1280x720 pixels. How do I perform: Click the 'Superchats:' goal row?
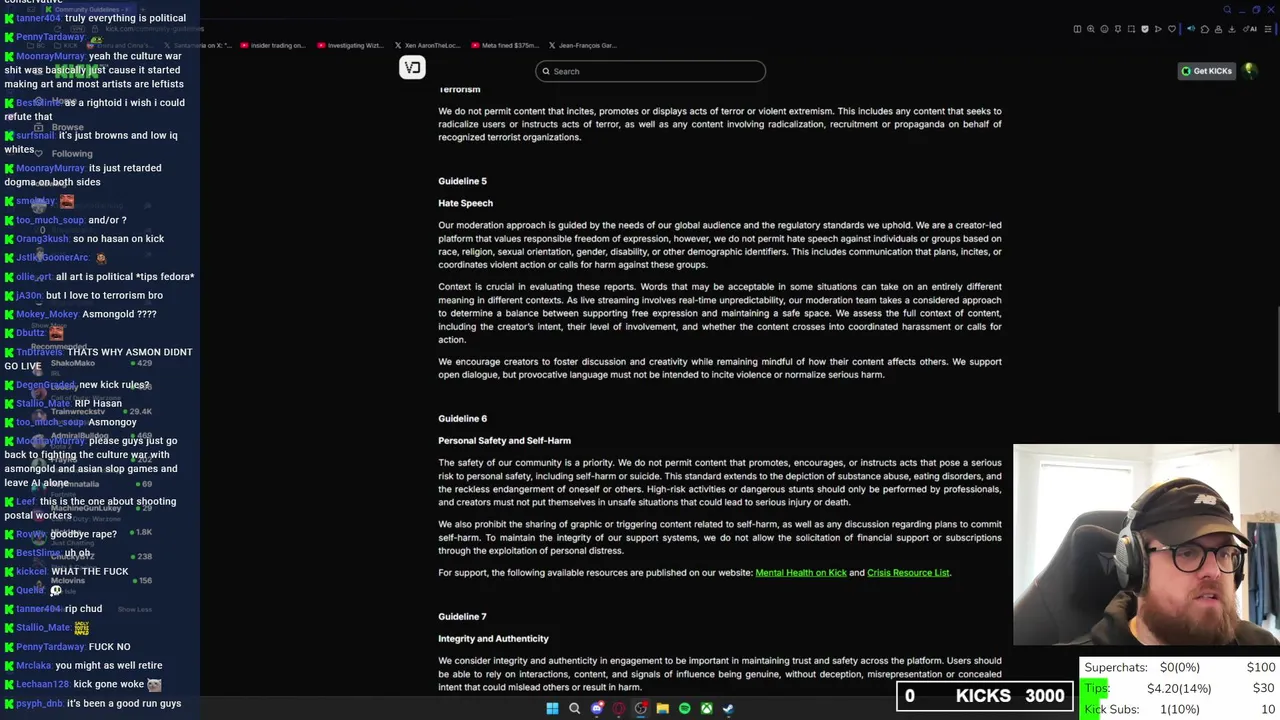pyautogui.click(x=1180, y=667)
